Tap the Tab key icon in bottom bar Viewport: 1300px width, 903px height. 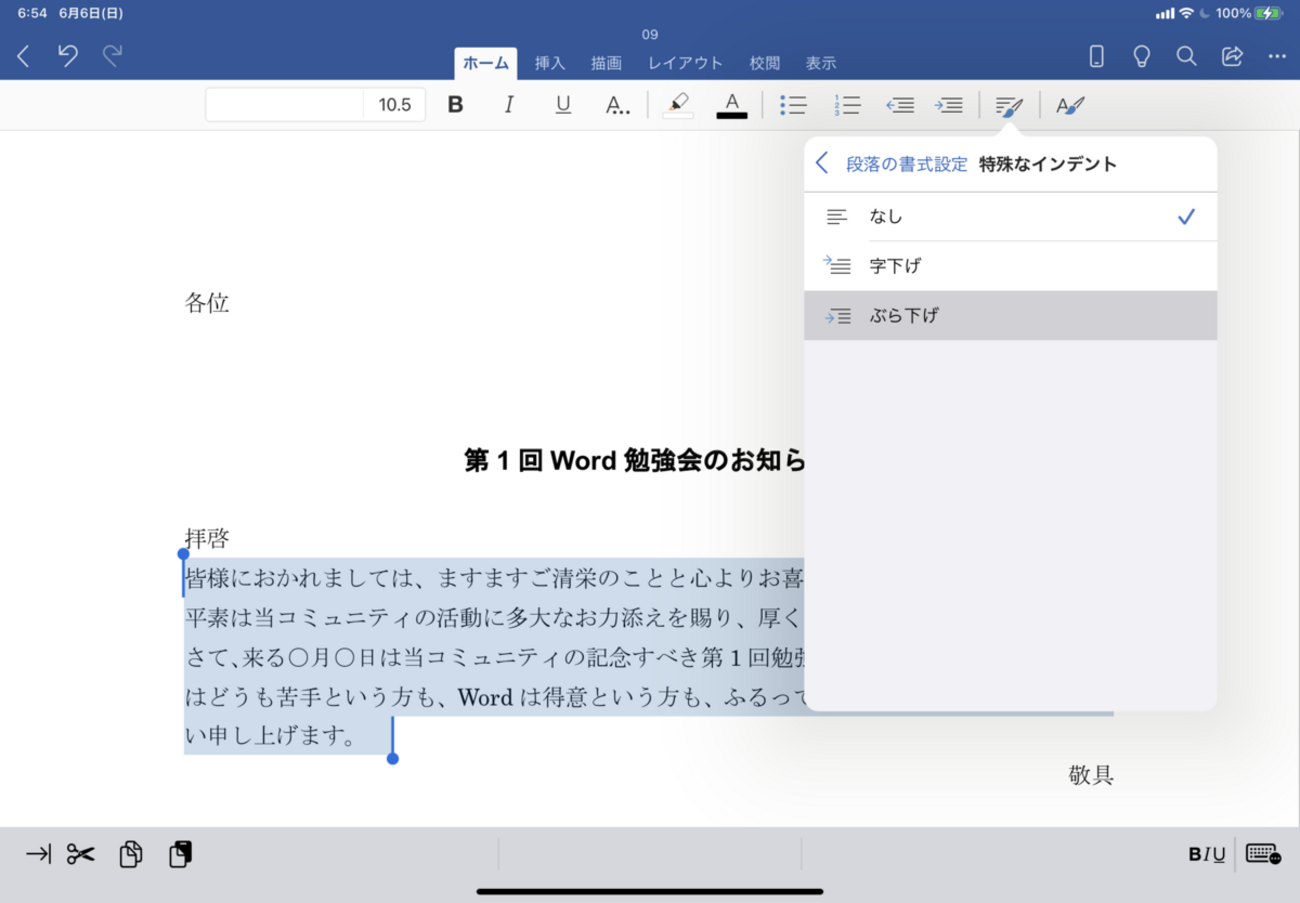[x=38, y=854]
